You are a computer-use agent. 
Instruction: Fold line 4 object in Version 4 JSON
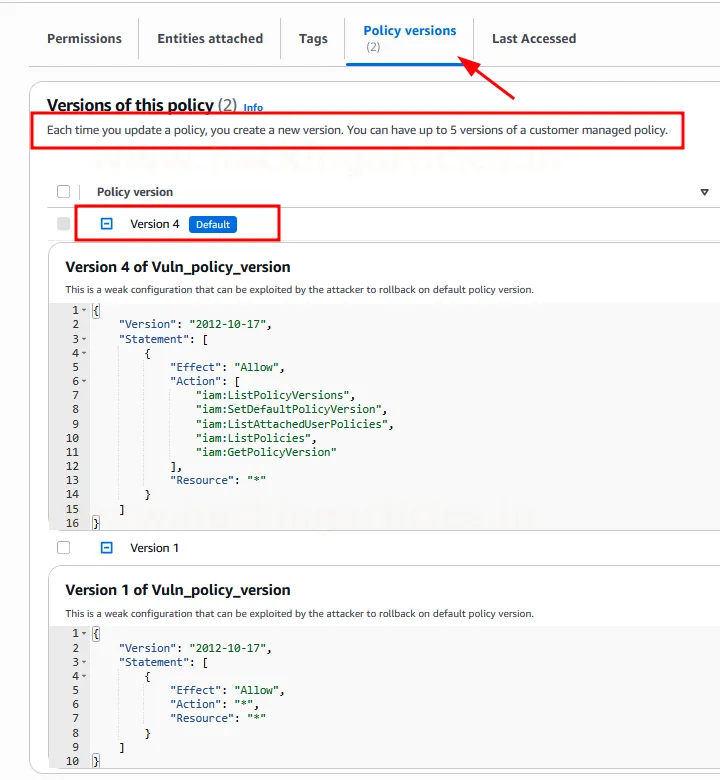[x=84, y=353]
